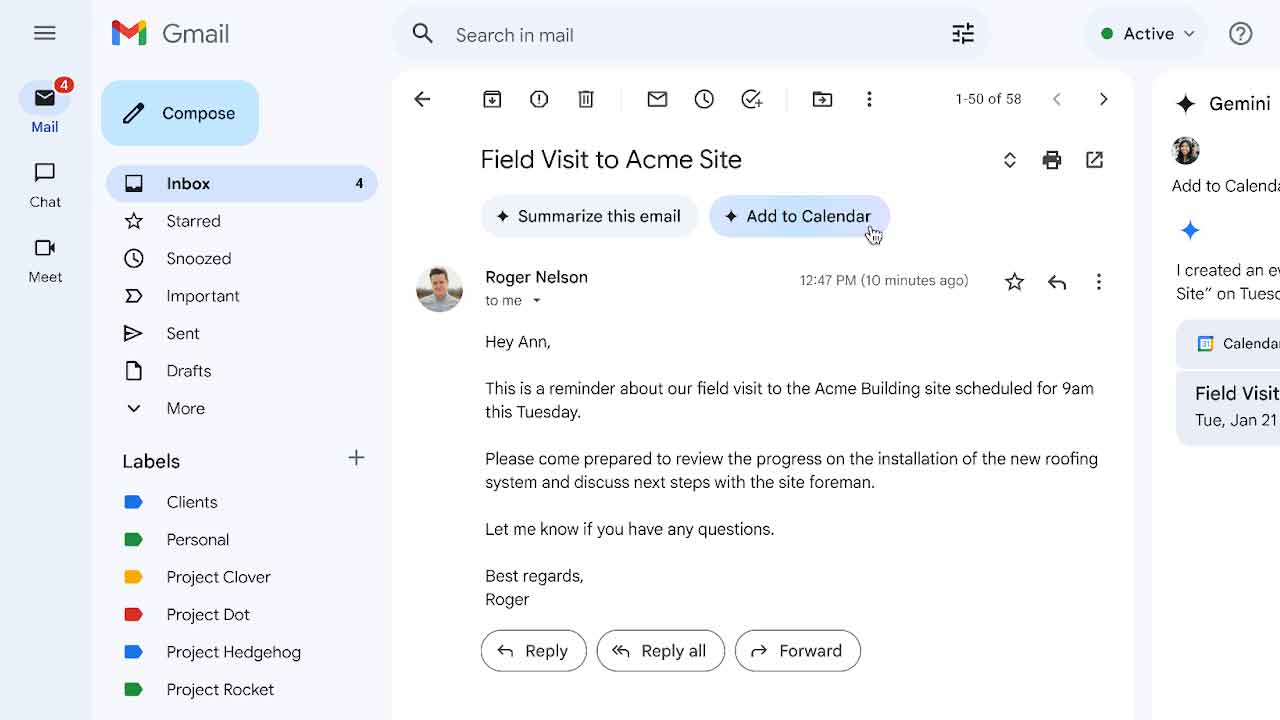Viewport: 1280px width, 720px height.
Task: Click the '12:47 PM (10 minutes ago)' timestamp
Action: pos(884,281)
